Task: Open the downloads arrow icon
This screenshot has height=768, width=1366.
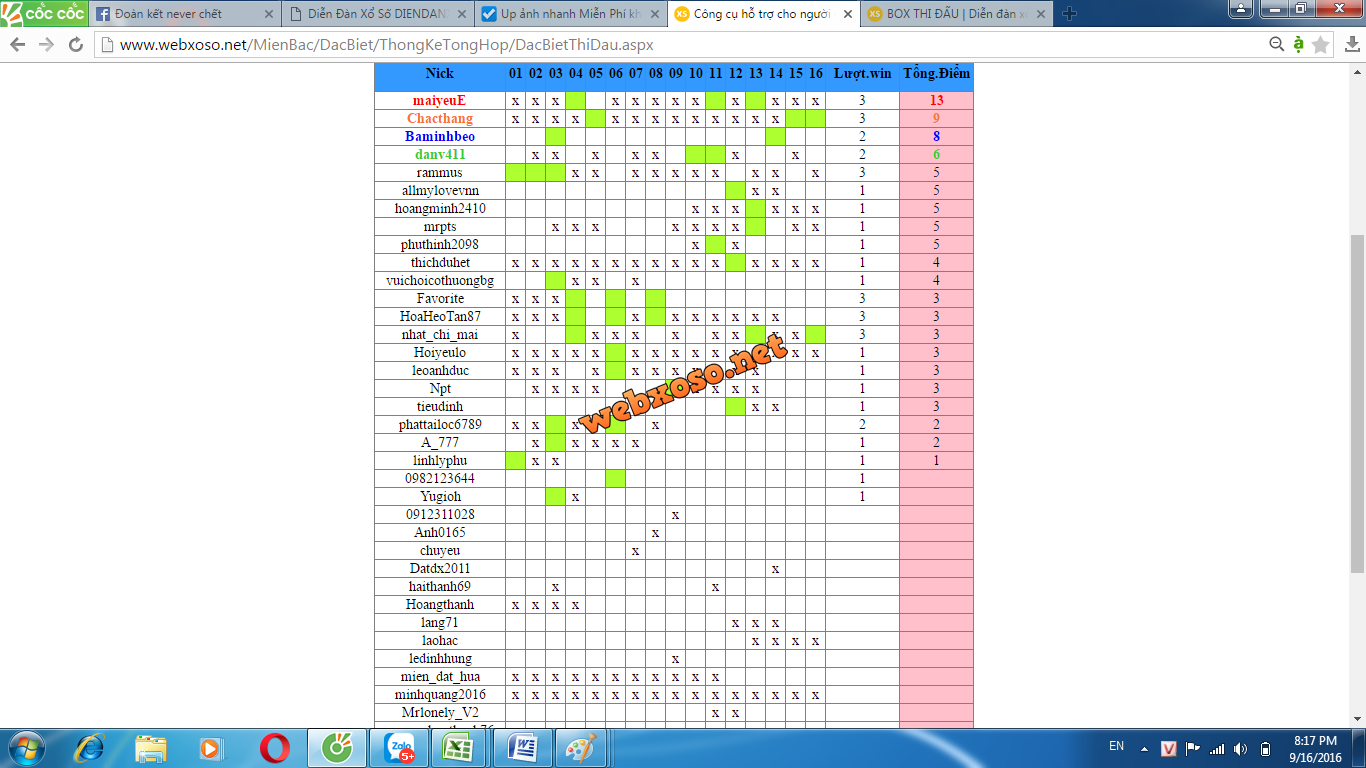Action: (1352, 44)
